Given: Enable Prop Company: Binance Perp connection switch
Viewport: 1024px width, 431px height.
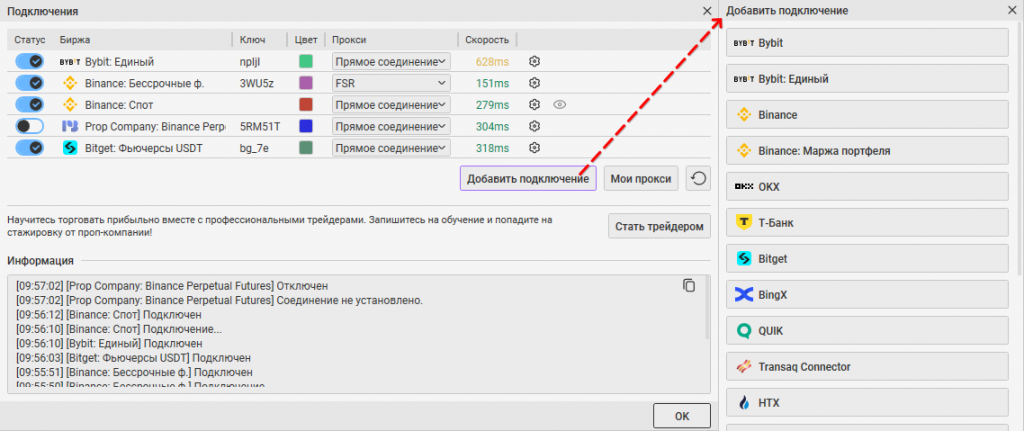Looking at the screenshot, I should point(29,126).
